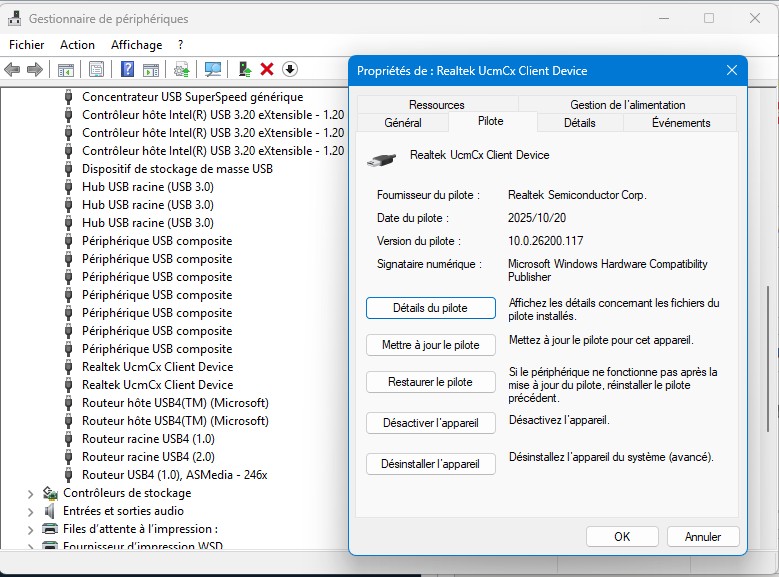
Task: Click the Properties toolbar icon
Action: coord(96,69)
